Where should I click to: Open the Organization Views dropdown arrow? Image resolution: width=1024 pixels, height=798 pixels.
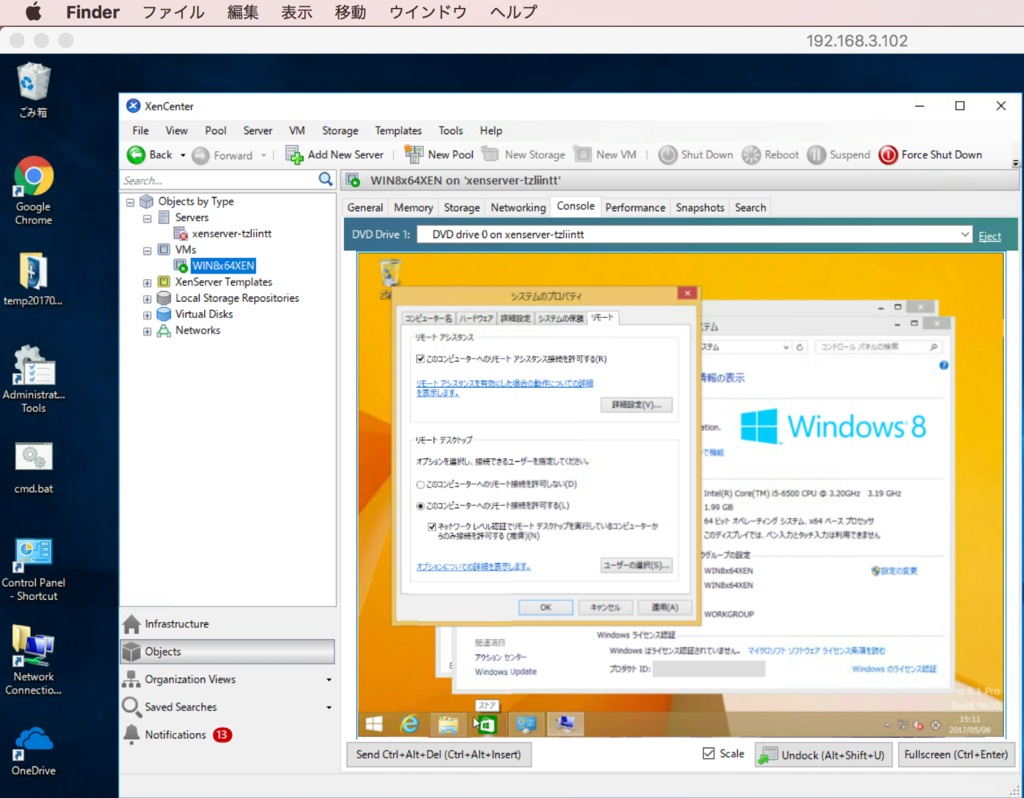click(328, 680)
